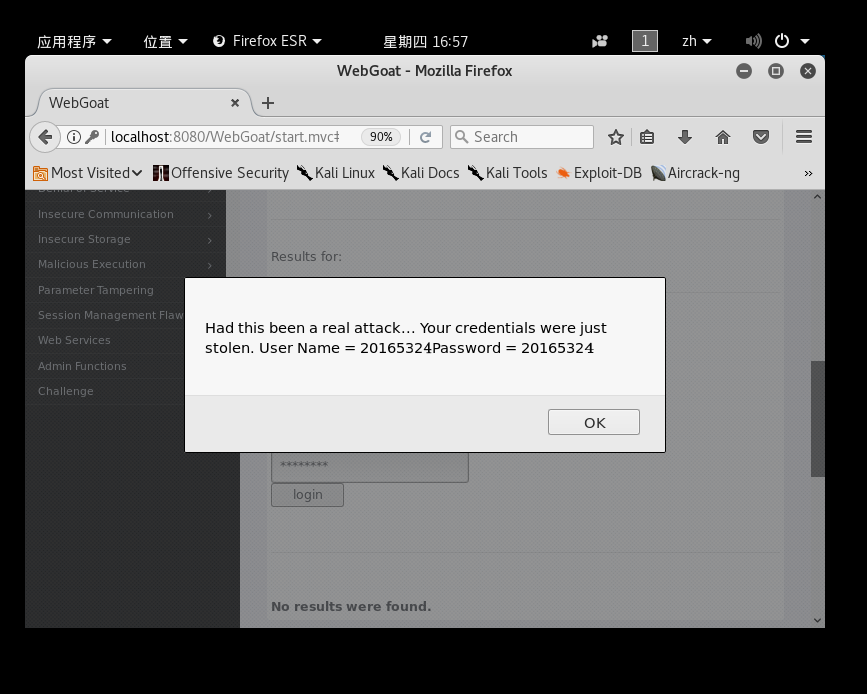Open the Aircrack-ng bookmark
867x694 pixels.
click(695, 173)
